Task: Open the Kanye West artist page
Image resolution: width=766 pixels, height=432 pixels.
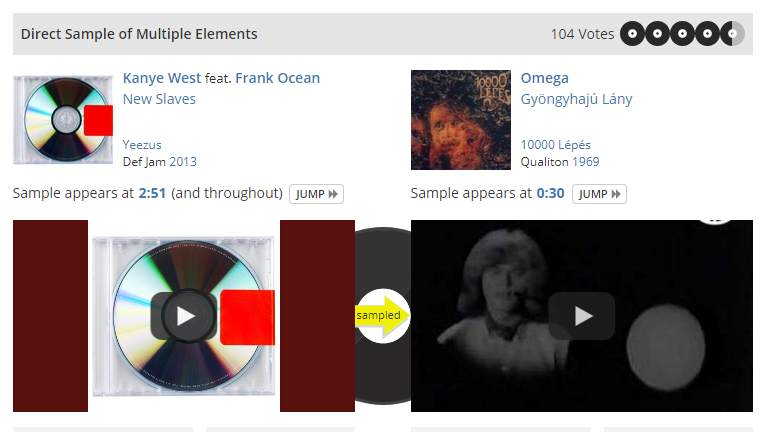Action: 162,78
